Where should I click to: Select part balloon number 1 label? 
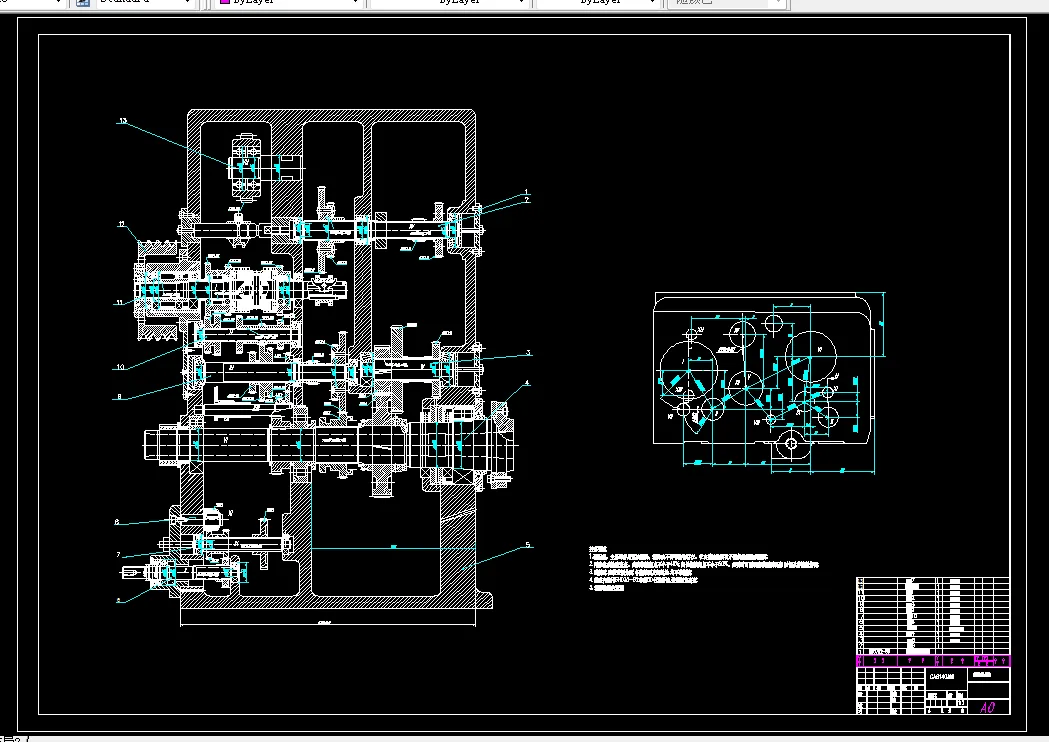click(527, 192)
